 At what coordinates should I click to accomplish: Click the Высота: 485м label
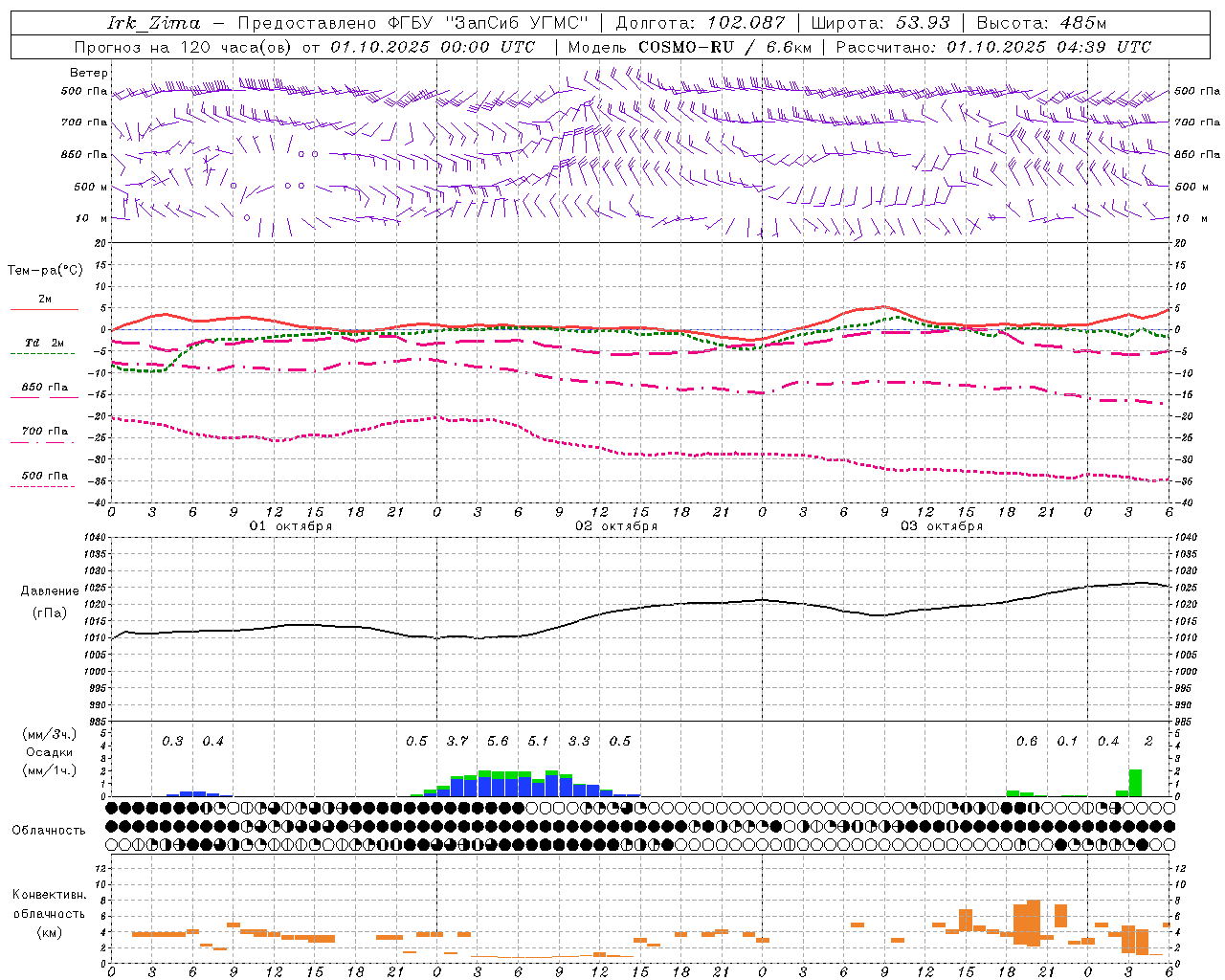(x=1041, y=23)
